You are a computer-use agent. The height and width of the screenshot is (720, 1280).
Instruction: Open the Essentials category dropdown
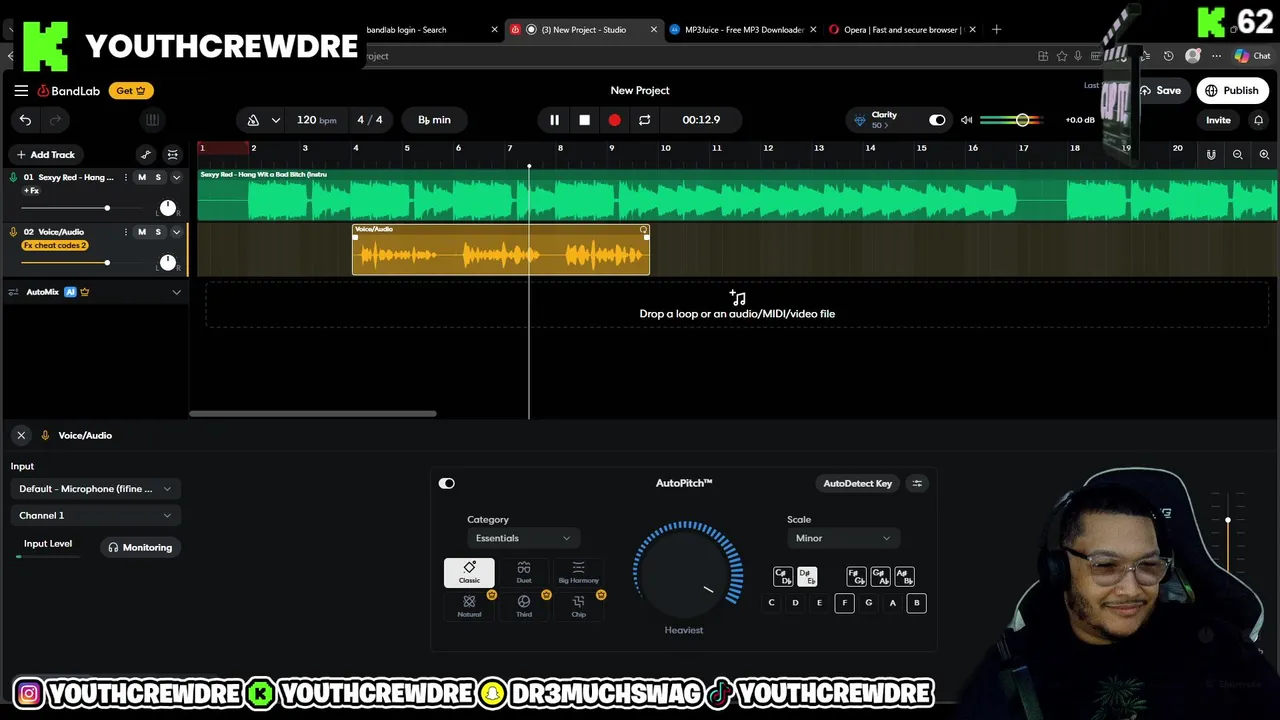tap(523, 538)
